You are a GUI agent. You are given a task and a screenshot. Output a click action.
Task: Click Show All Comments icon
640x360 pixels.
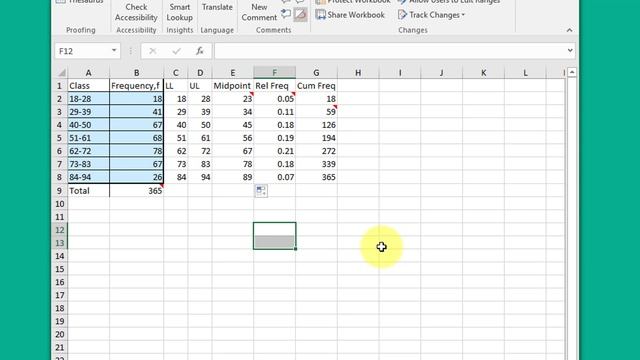(286, 15)
